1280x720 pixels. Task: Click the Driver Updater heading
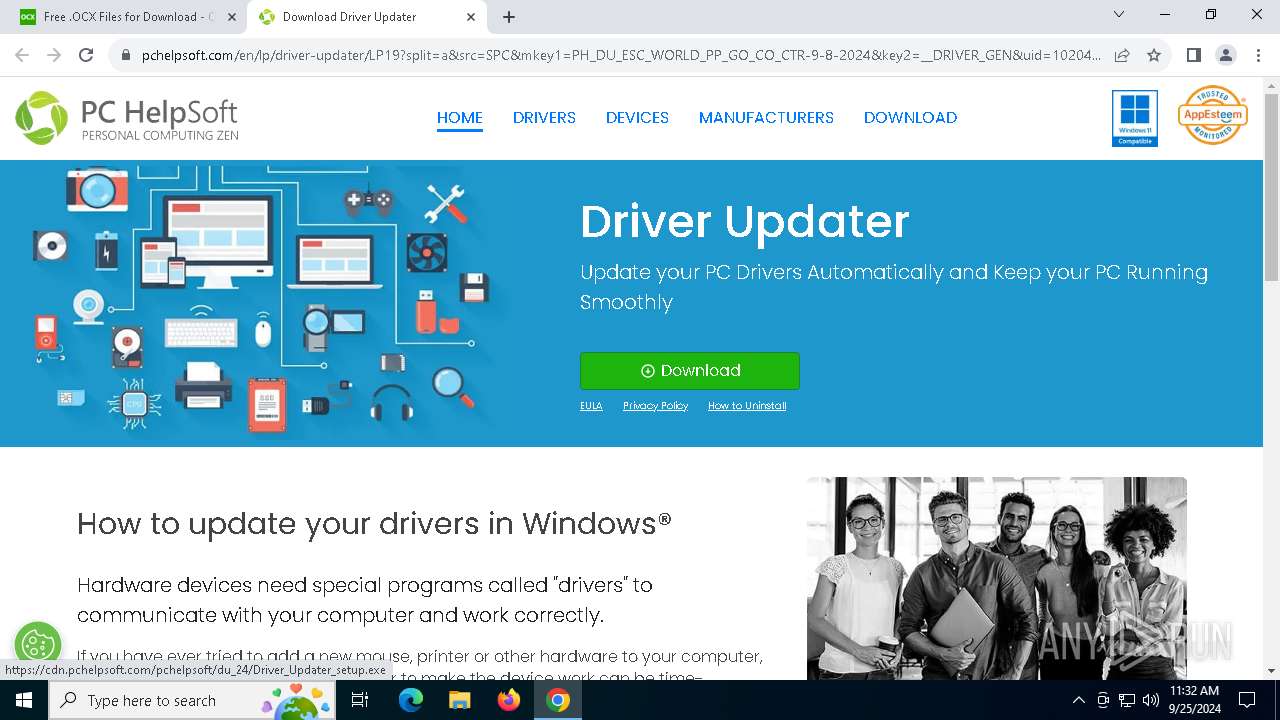point(745,221)
